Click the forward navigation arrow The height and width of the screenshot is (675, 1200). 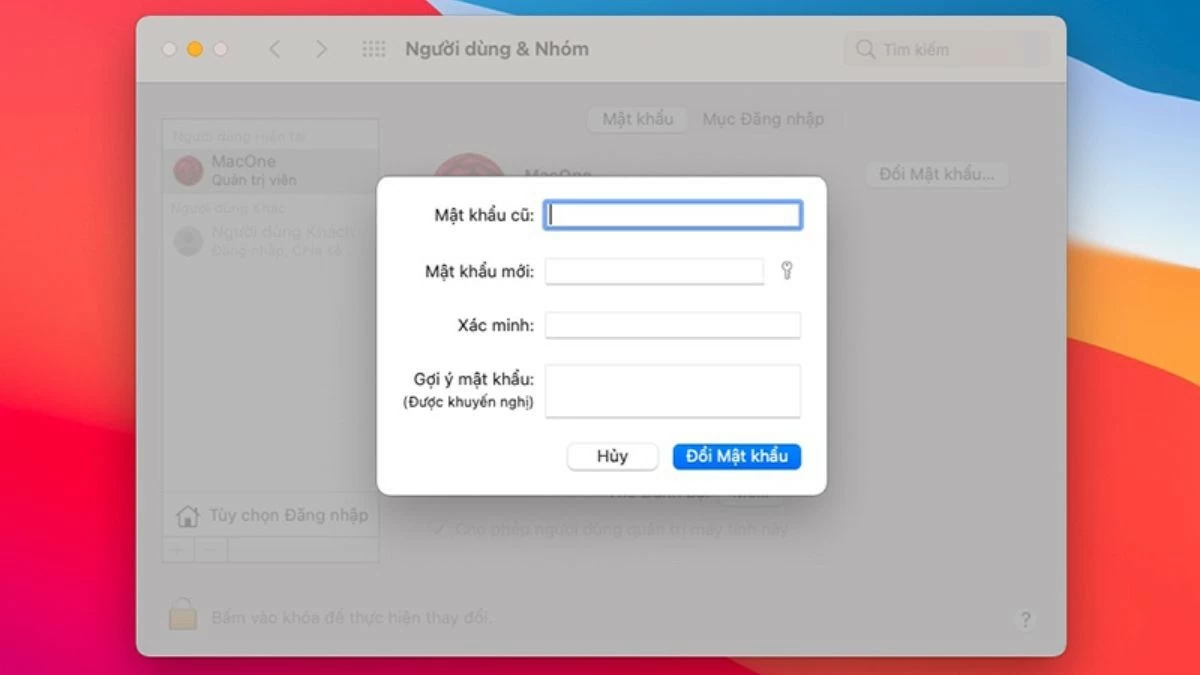pyautogui.click(x=321, y=48)
